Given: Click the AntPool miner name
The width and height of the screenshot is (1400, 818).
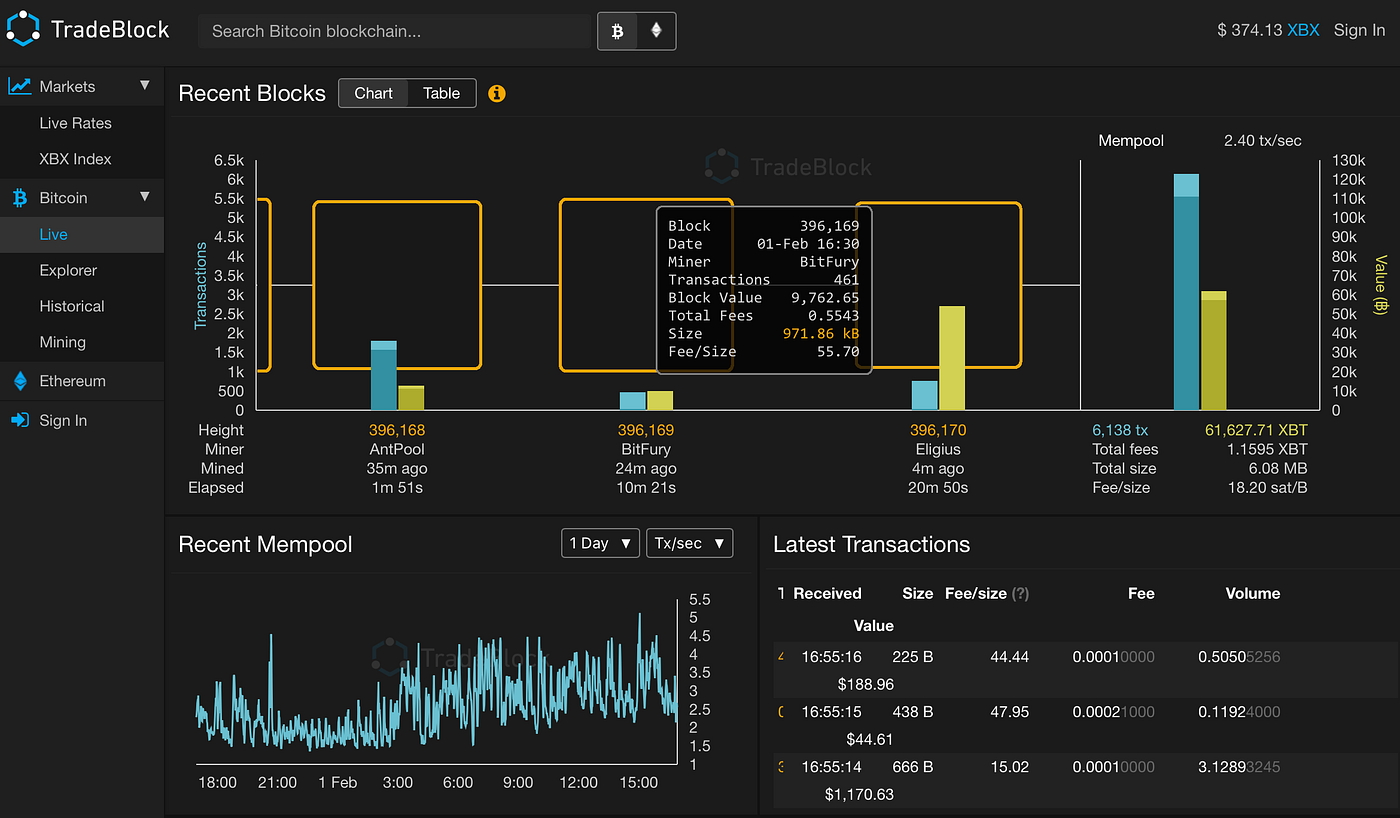Looking at the screenshot, I should (397, 449).
